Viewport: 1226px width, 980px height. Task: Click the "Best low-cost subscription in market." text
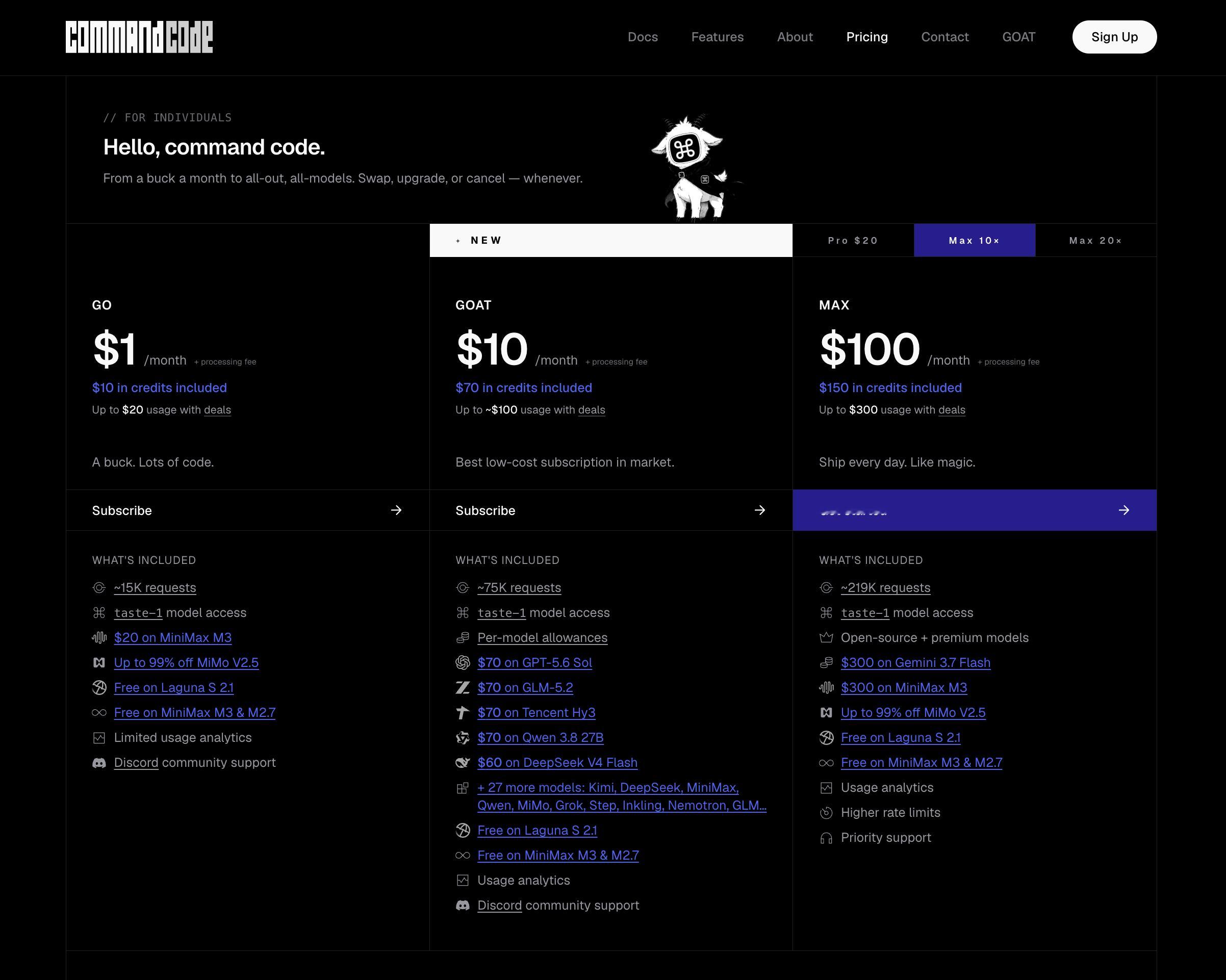coord(565,462)
